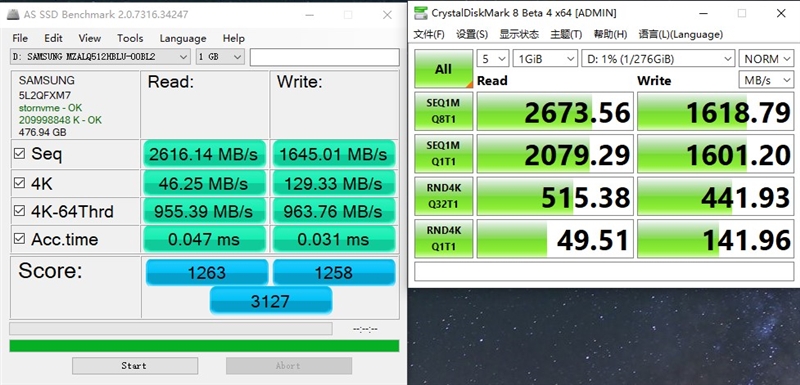
Task: Disable the 4K-64Thrd test checkbox
Action: pyautogui.click(x=19, y=211)
